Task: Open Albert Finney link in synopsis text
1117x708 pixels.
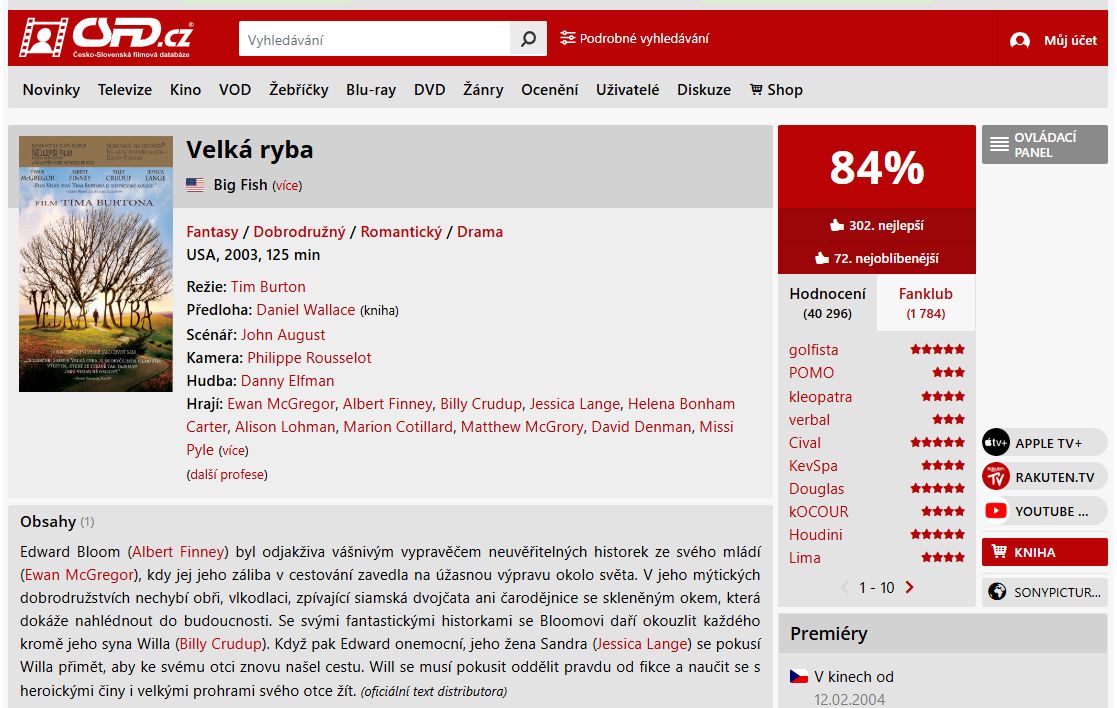Action: coord(178,552)
